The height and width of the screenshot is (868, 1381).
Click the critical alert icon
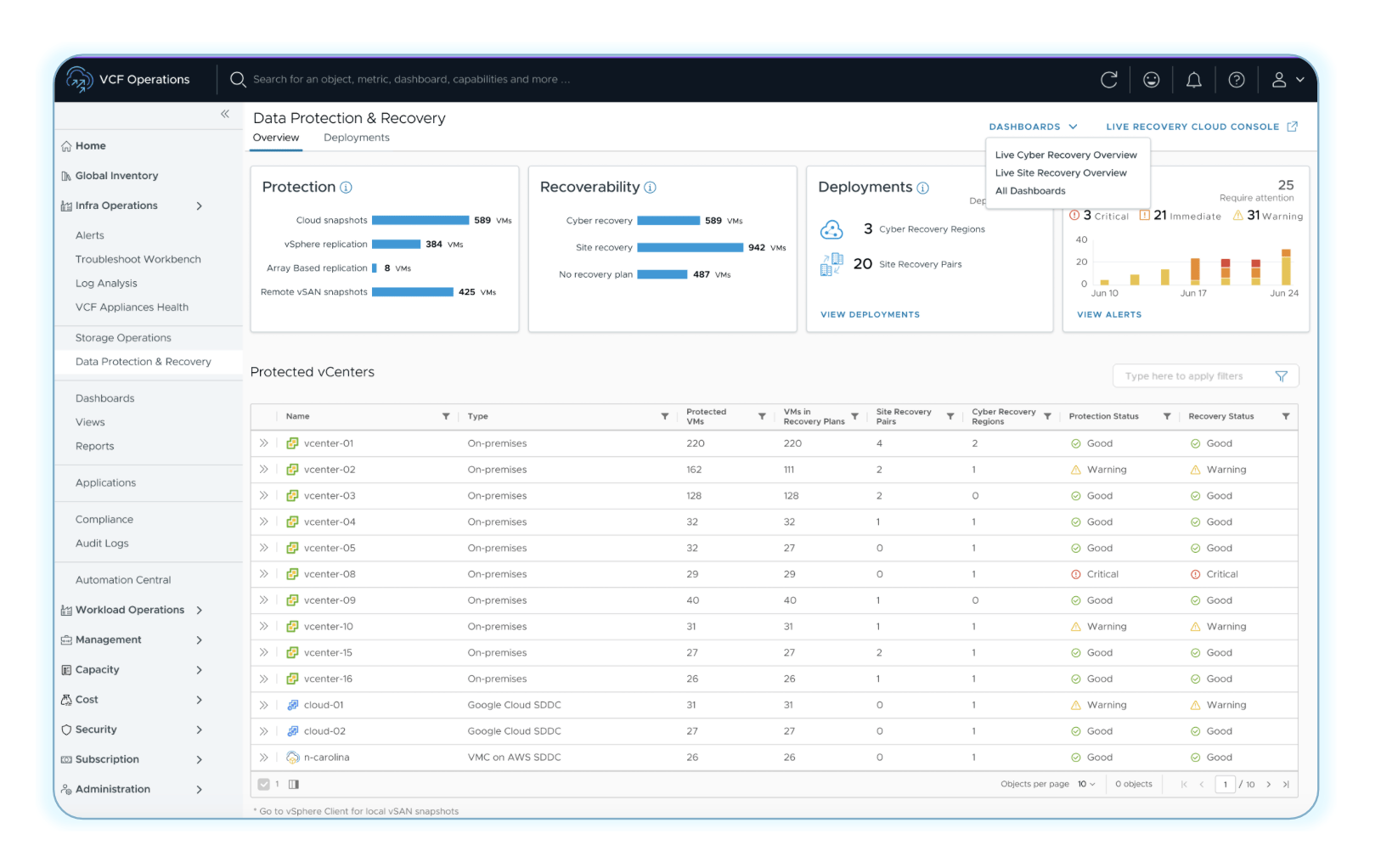1074,216
